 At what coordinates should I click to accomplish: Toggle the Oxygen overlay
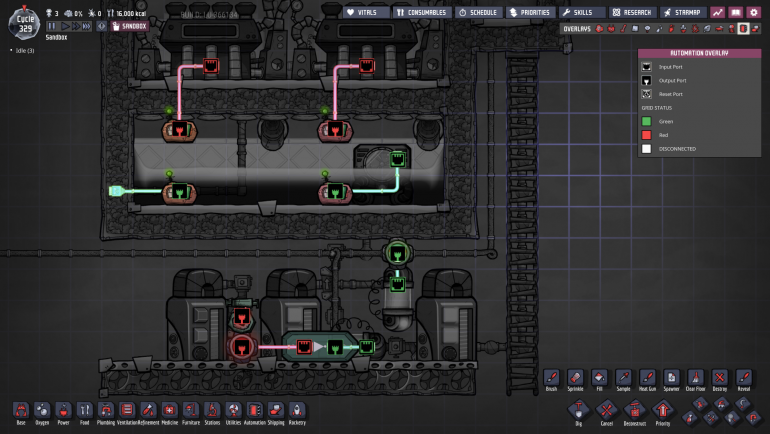[x=599, y=28]
